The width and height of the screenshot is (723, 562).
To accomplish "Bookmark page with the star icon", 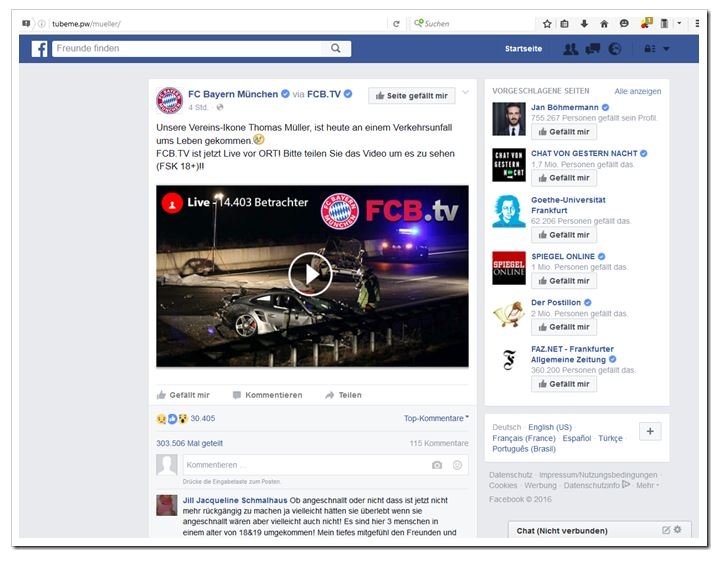I will click(x=547, y=24).
